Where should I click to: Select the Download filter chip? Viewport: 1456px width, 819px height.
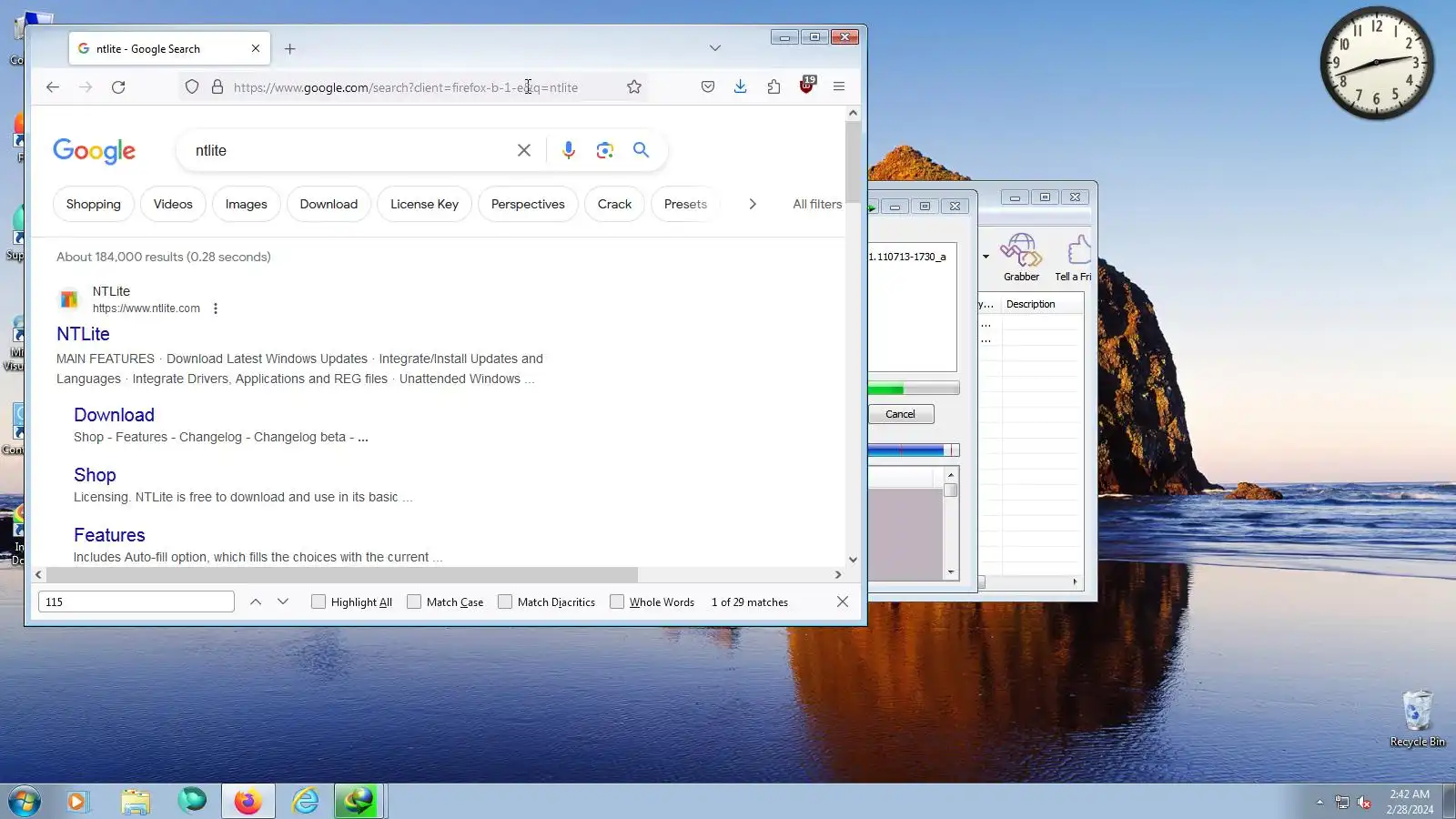coord(329,204)
